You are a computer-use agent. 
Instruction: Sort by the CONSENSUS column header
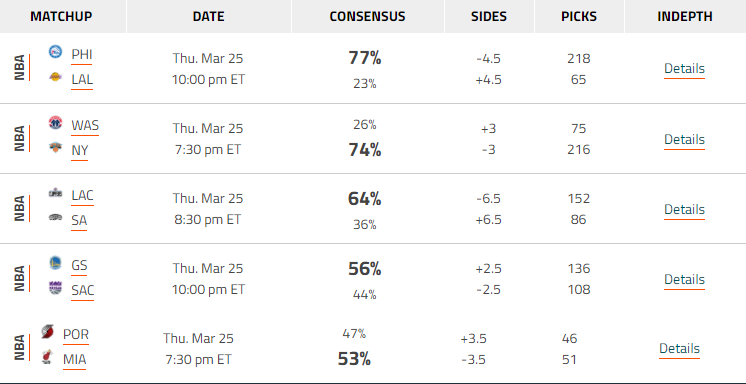click(x=367, y=17)
